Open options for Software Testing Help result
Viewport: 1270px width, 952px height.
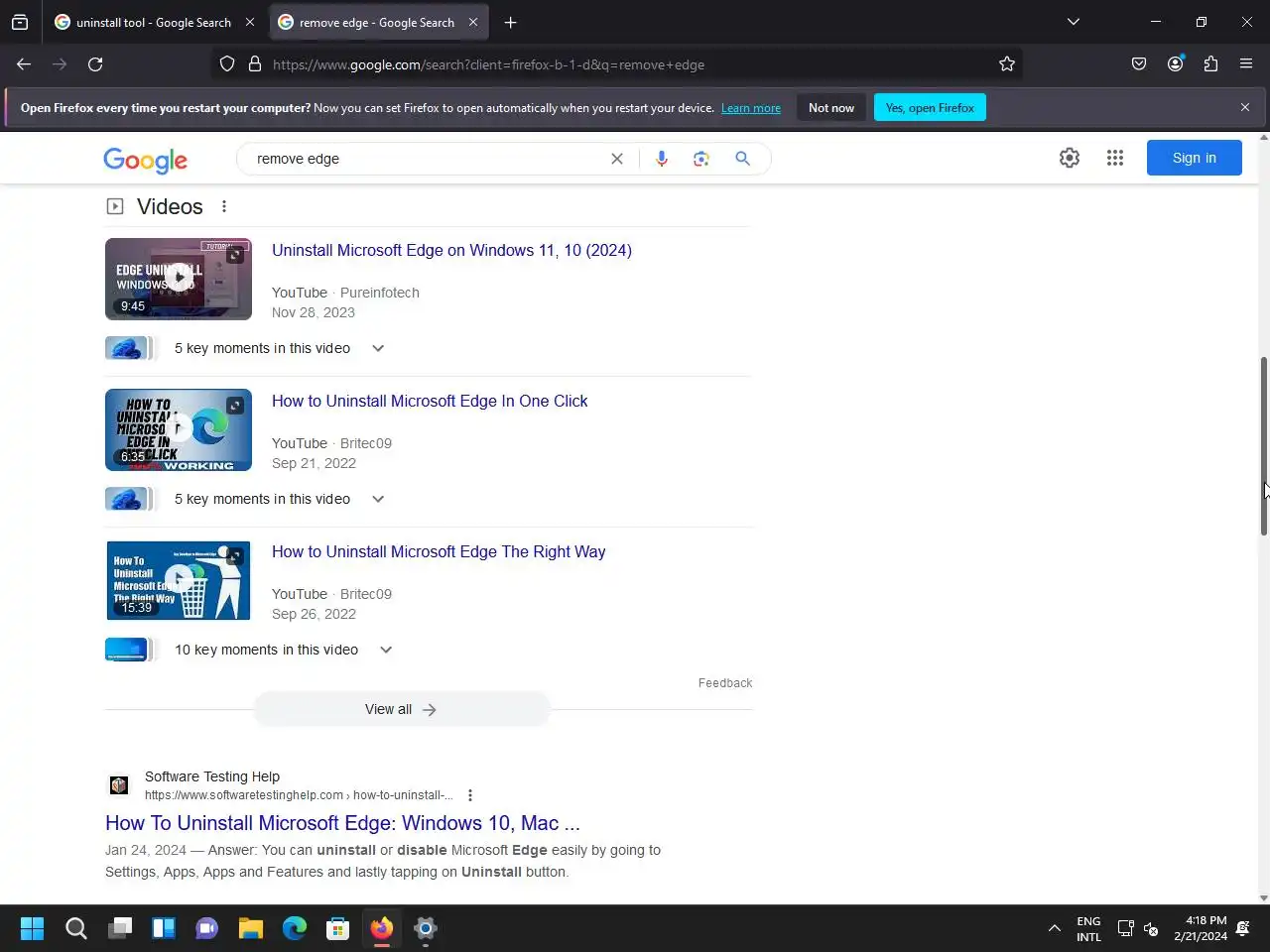470,795
